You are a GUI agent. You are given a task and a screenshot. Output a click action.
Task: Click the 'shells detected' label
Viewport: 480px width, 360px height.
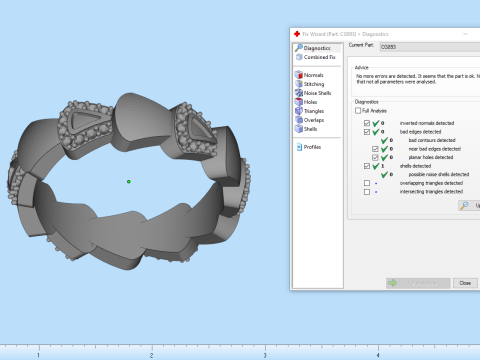pos(415,166)
